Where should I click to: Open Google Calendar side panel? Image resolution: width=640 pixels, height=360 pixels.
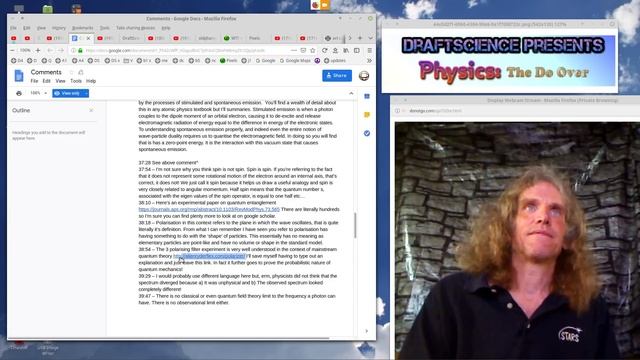(367, 96)
